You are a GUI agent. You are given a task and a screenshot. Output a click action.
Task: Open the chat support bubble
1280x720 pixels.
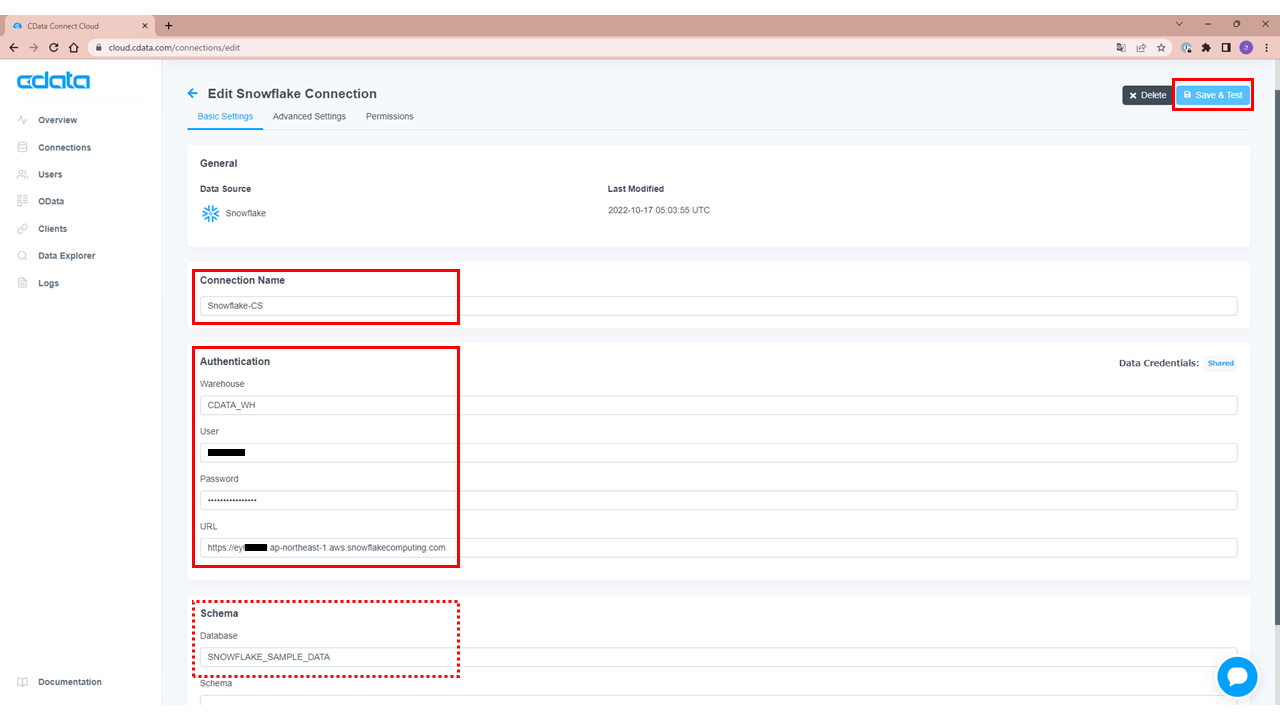click(1237, 677)
